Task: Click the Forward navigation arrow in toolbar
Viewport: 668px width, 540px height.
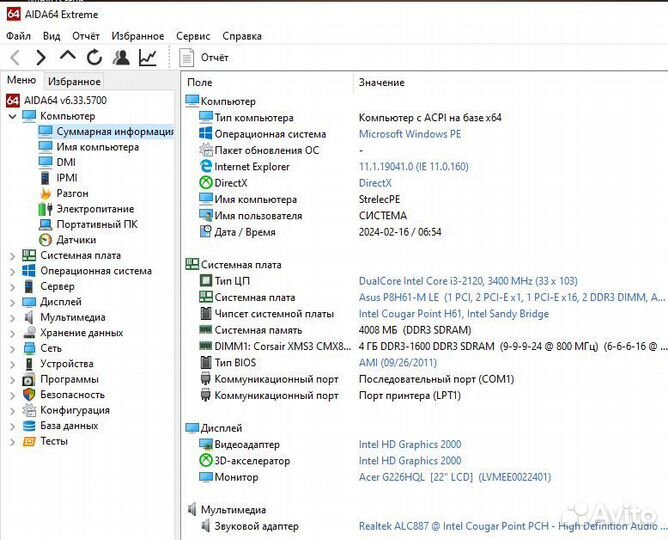Action: pyautogui.click(x=41, y=58)
